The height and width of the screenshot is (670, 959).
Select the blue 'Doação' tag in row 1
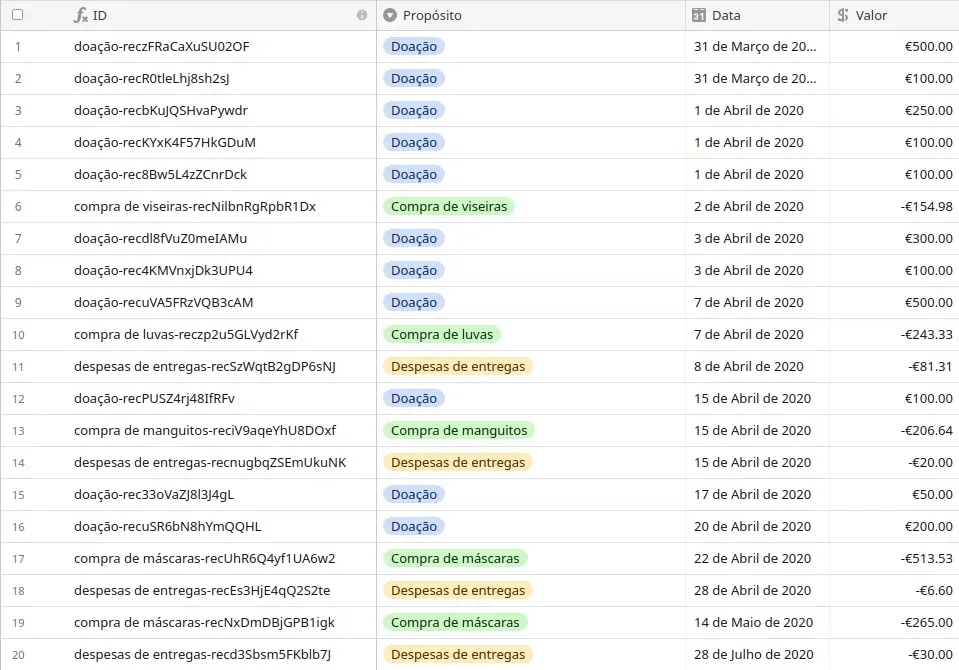(414, 46)
